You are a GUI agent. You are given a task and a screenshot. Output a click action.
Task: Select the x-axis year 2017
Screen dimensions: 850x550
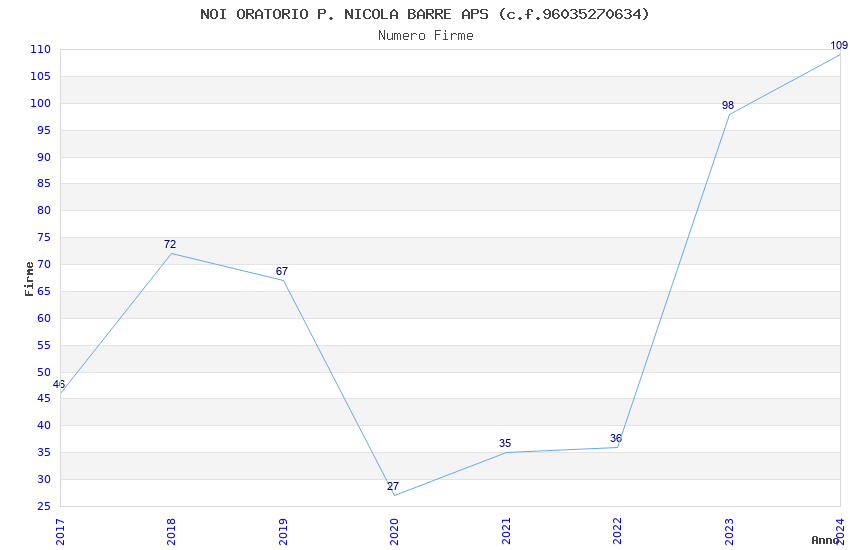60,532
